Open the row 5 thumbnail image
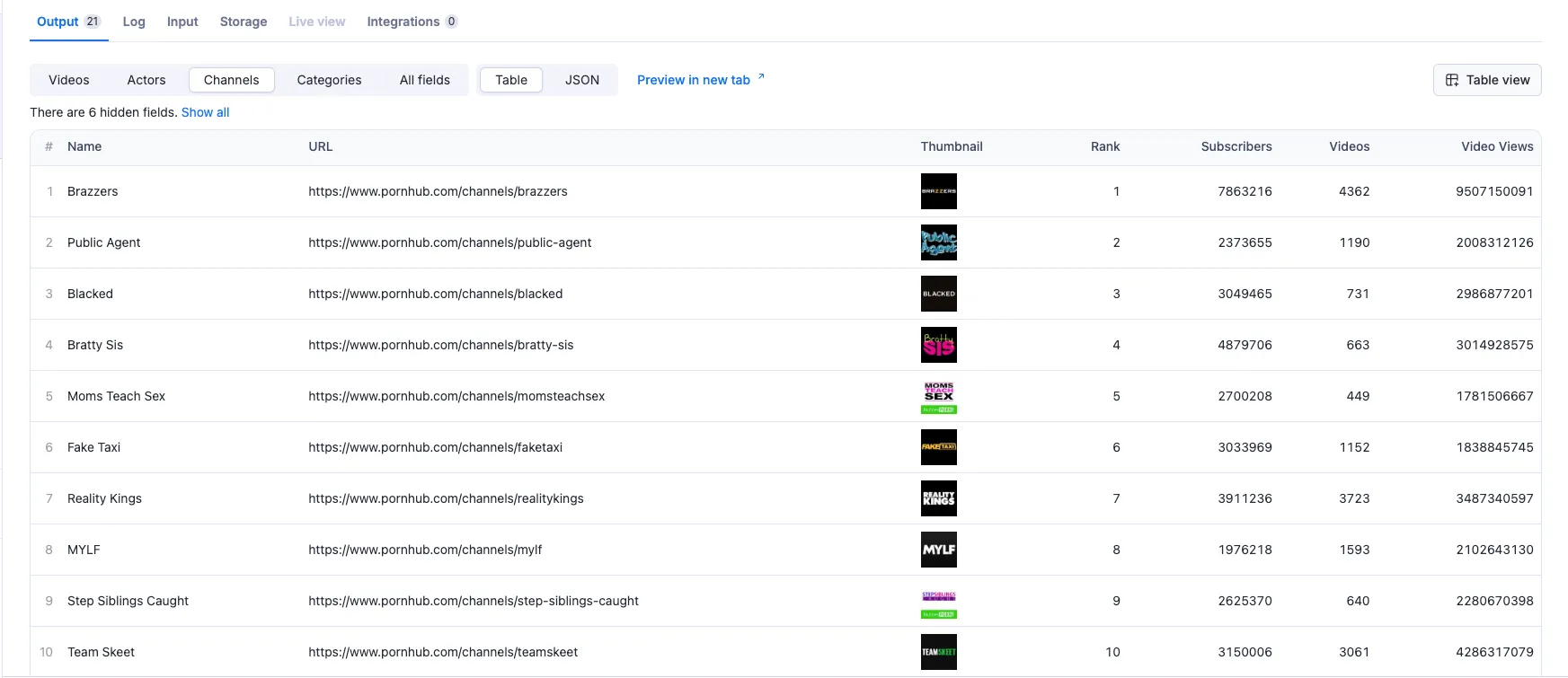The image size is (1568, 678). coord(939,396)
